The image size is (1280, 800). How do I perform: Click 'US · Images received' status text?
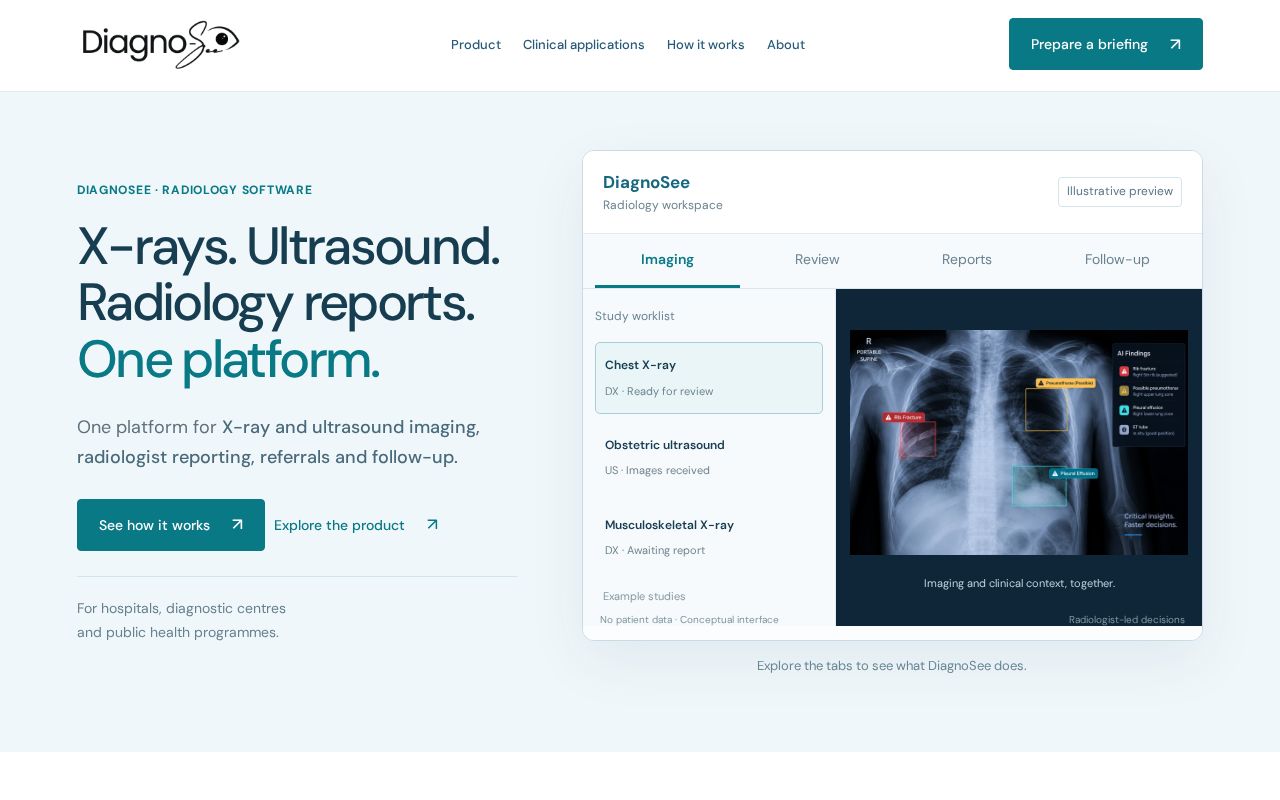657,471
